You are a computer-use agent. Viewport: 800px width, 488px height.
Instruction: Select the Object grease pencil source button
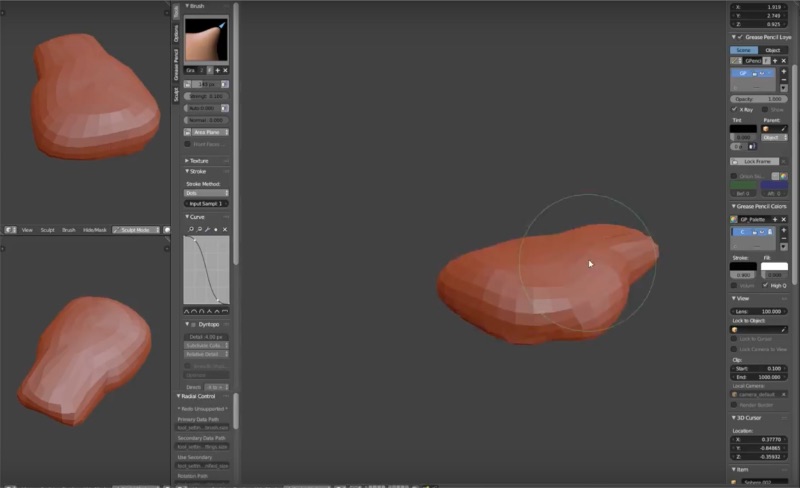772,50
